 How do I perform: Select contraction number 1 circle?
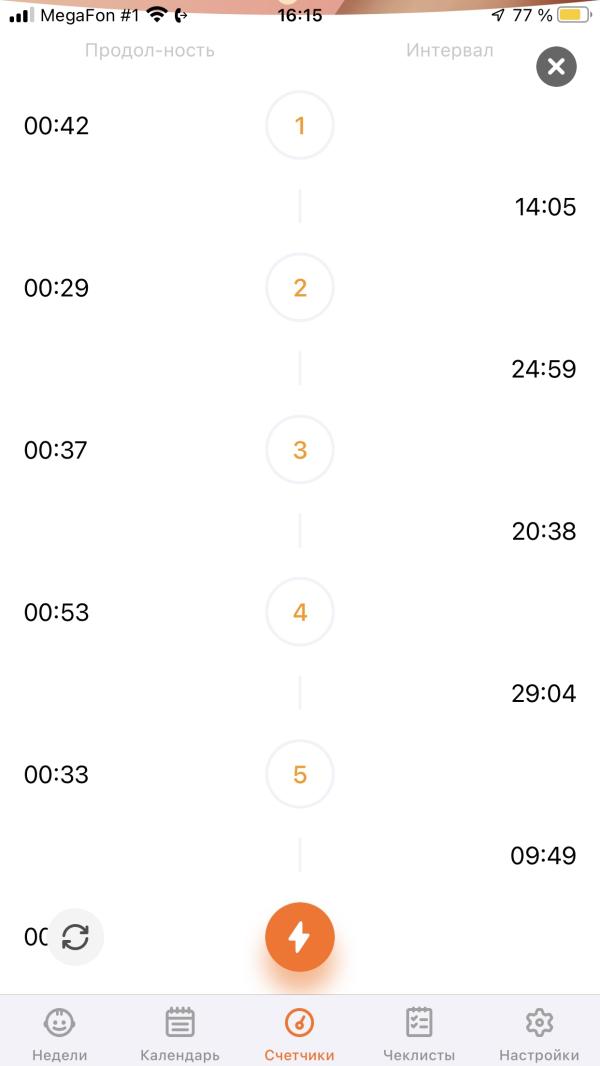coord(300,125)
